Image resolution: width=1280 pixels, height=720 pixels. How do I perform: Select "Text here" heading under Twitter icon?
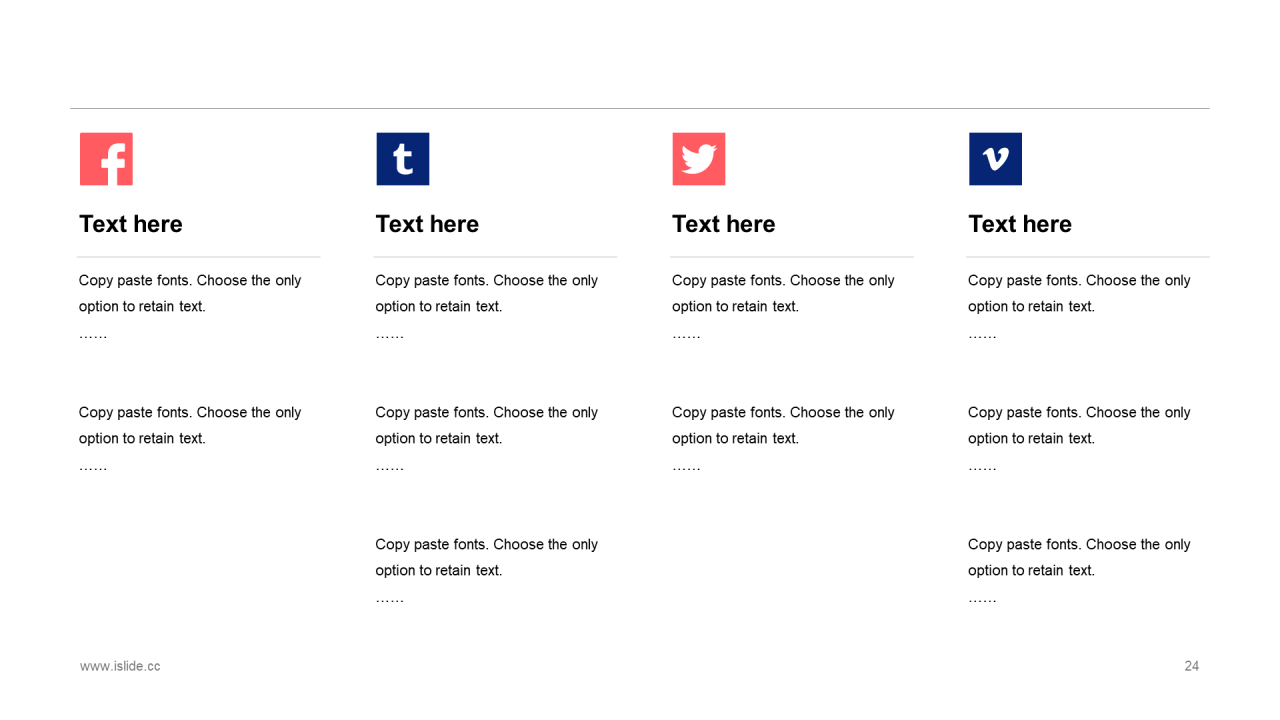click(x=724, y=224)
